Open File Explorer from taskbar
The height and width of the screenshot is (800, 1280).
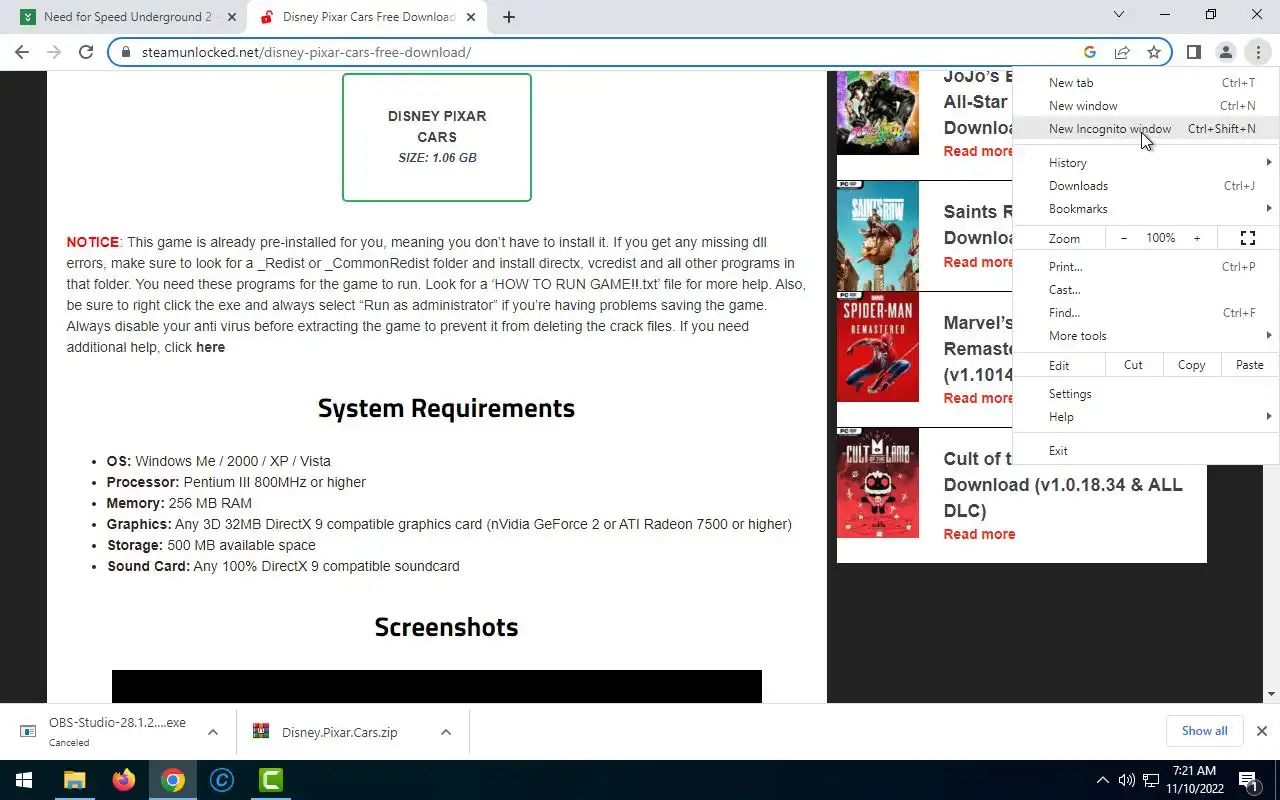tap(75, 780)
